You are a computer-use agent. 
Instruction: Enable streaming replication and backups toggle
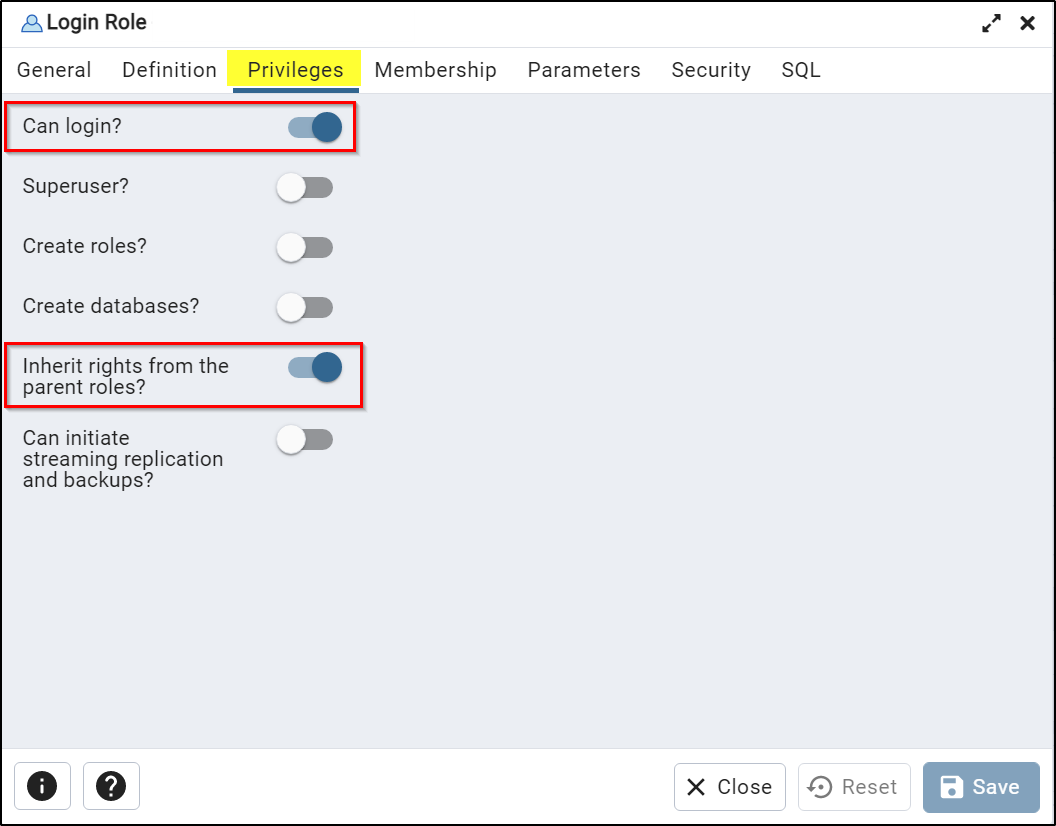[x=304, y=439]
